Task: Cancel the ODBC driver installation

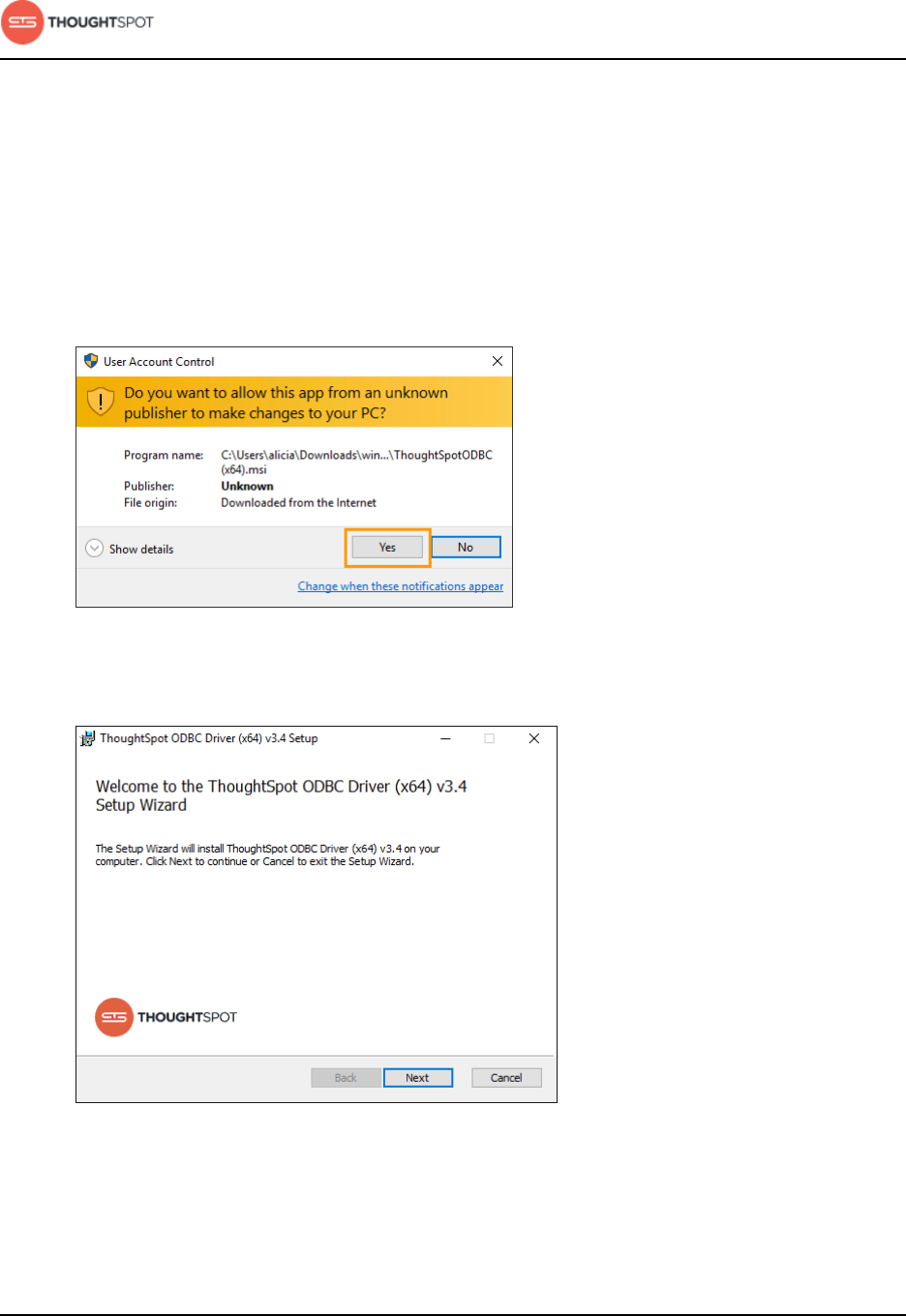Action: 506,1078
